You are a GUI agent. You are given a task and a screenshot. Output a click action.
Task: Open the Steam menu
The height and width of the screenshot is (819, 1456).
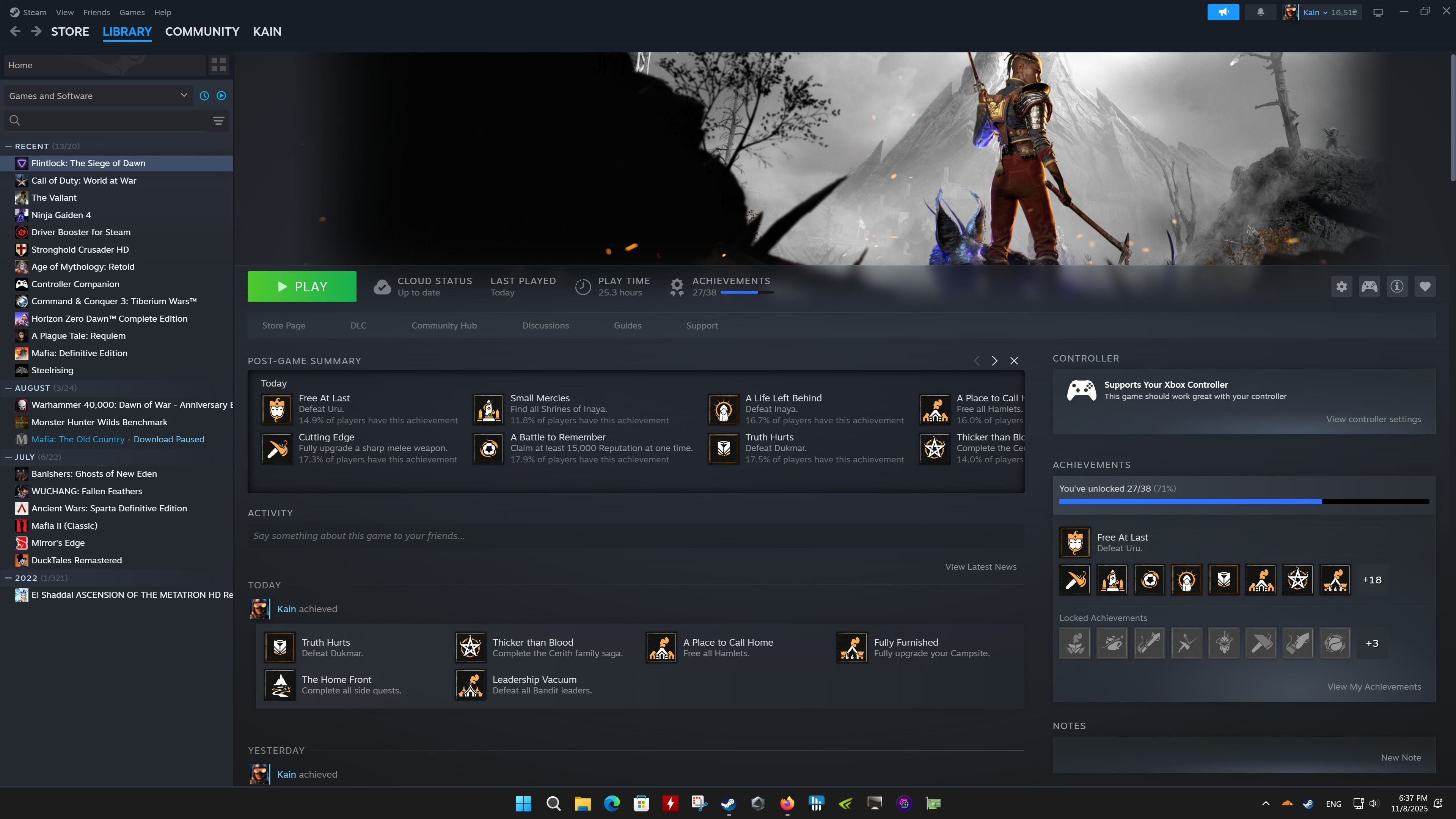[35, 13]
